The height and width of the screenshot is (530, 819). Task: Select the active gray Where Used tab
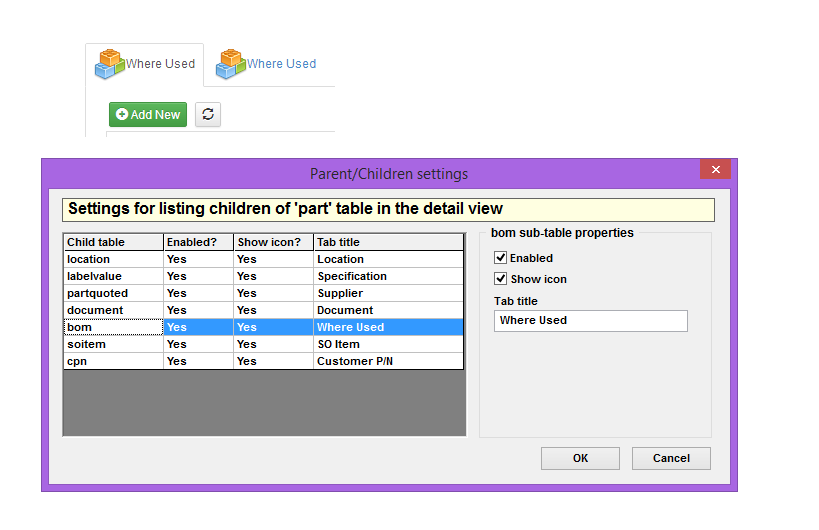tap(145, 64)
